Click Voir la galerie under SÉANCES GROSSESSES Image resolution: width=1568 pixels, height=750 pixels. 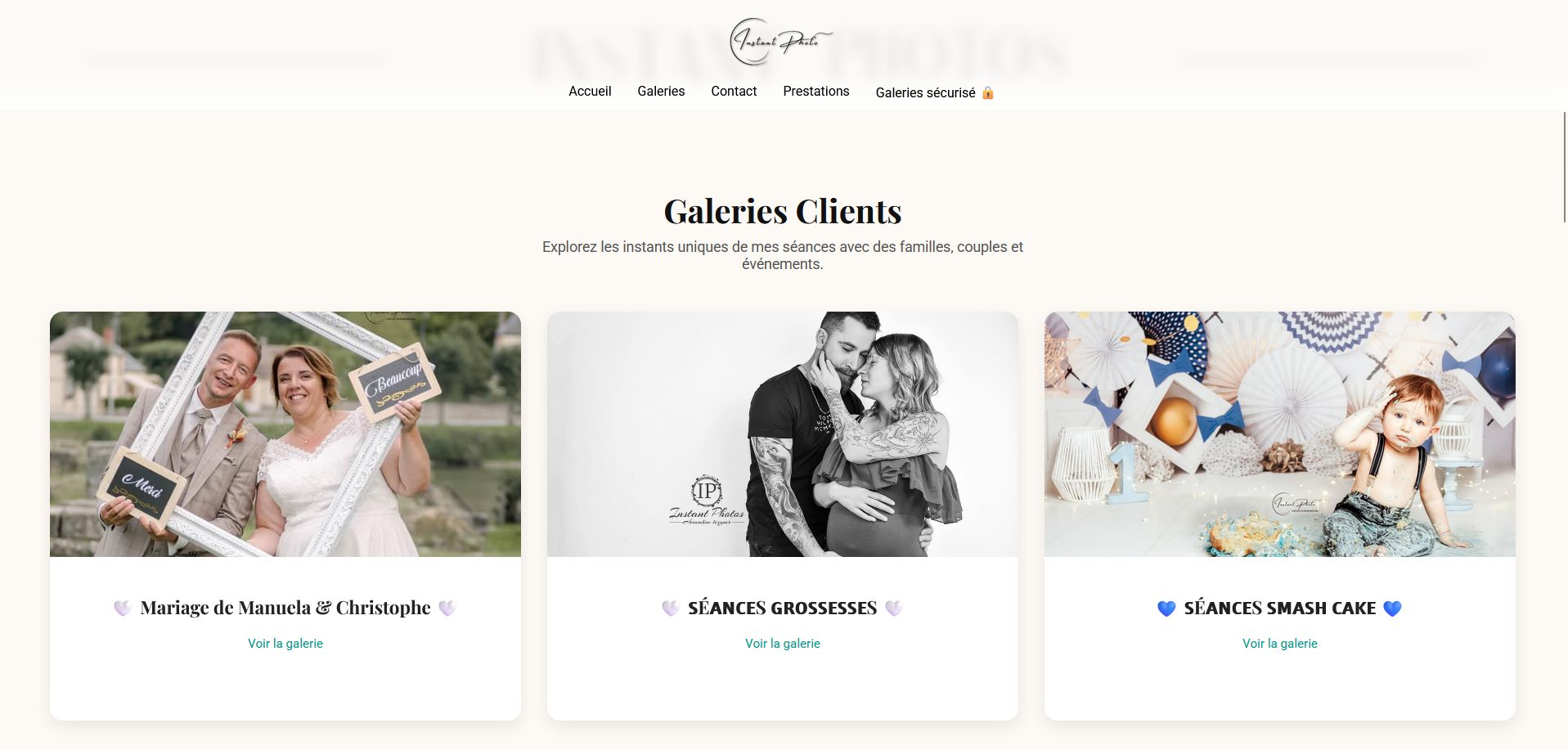click(x=783, y=644)
